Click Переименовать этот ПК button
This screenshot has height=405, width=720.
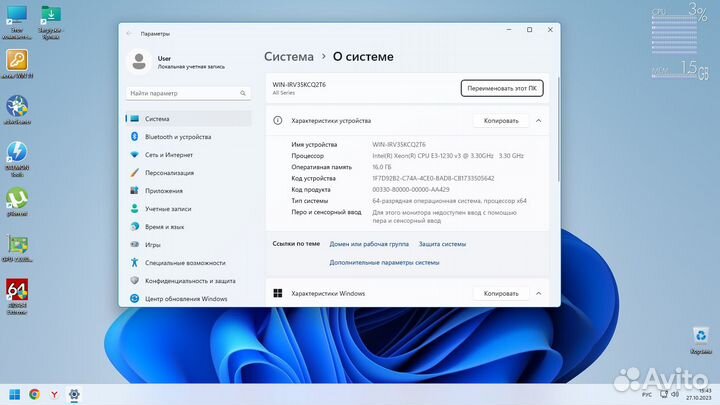click(x=502, y=88)
